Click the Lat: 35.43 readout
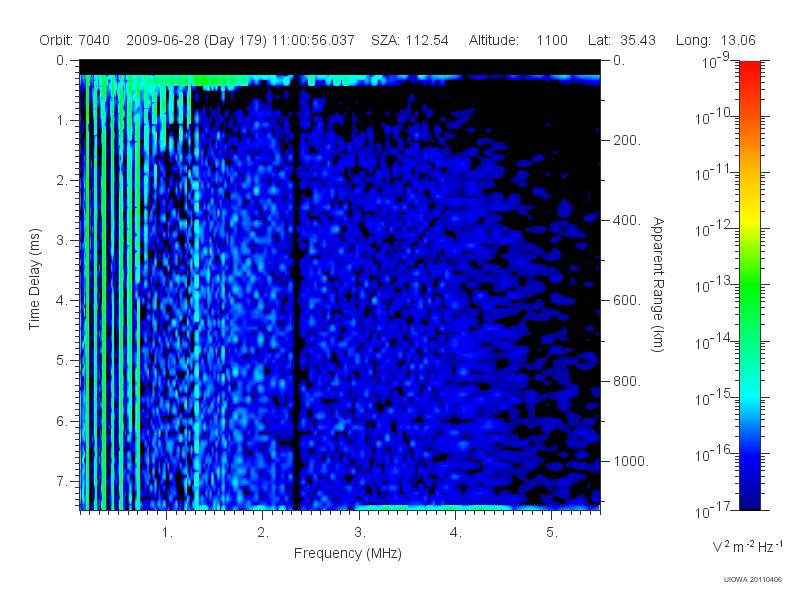 tap(621, 40)
